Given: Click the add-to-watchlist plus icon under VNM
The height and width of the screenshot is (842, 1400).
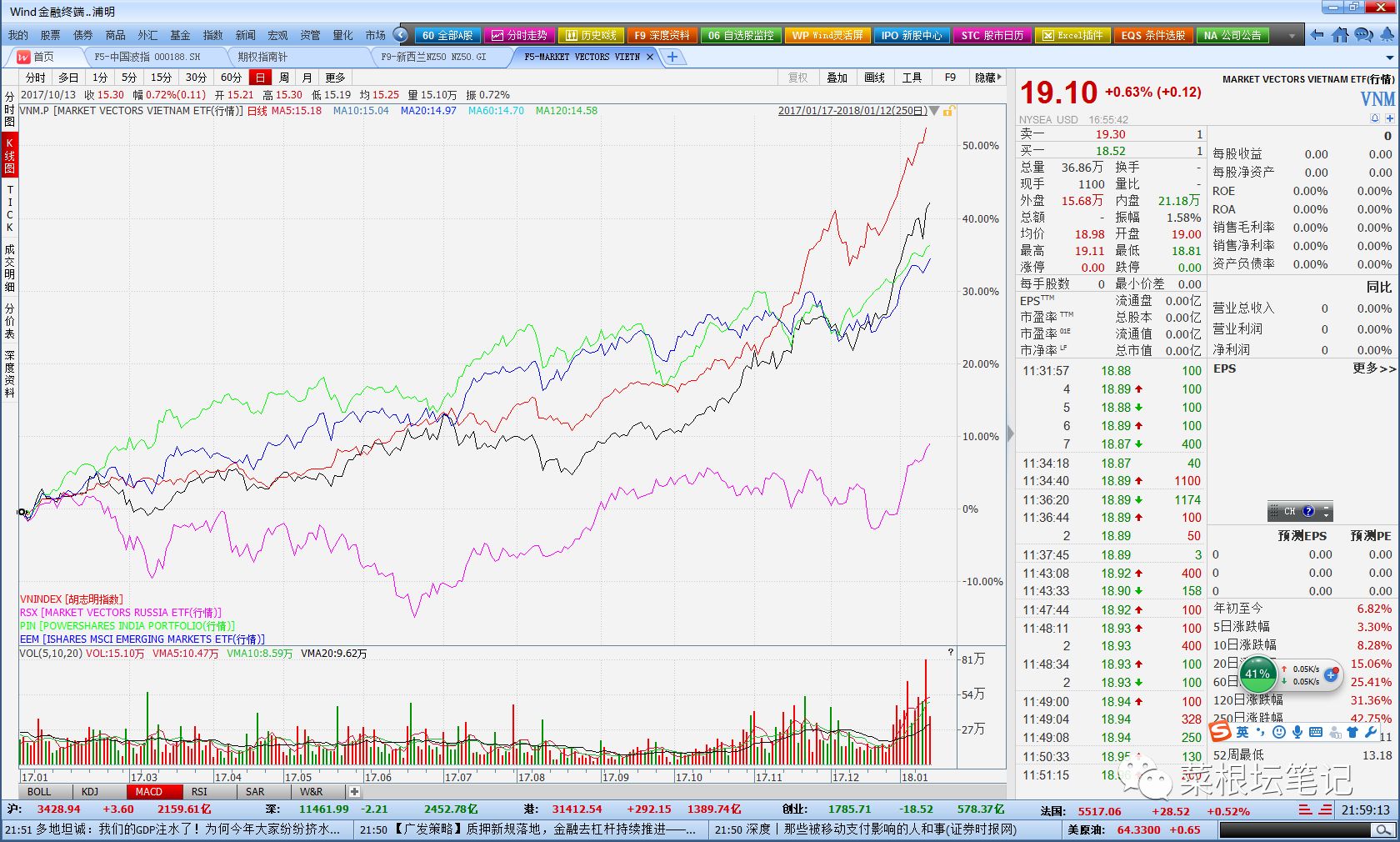Looking at the screenshot, I should coord(1389,118).
